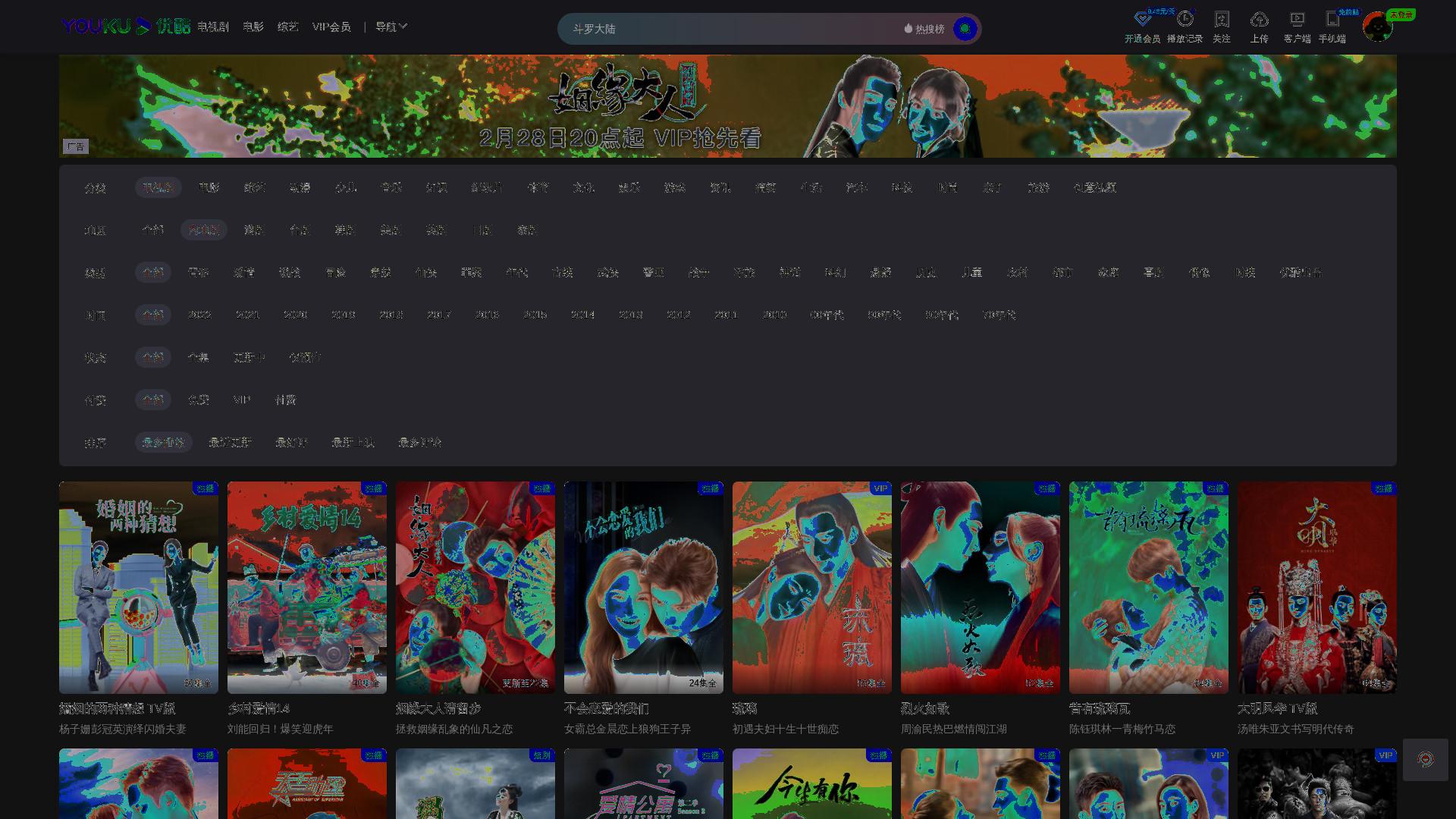Open the 手机端 mobile icon
1456x819 pixels.
tap(1332, 19)
